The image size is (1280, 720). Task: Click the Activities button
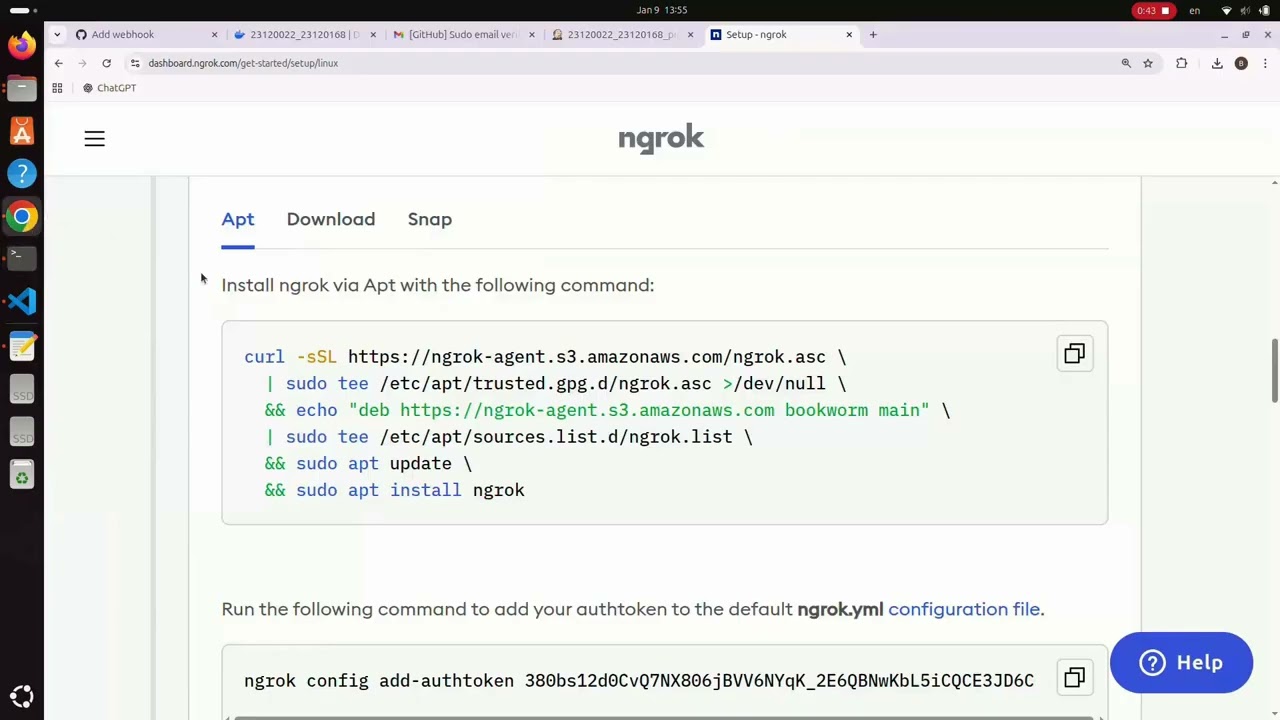coord(22,10)
